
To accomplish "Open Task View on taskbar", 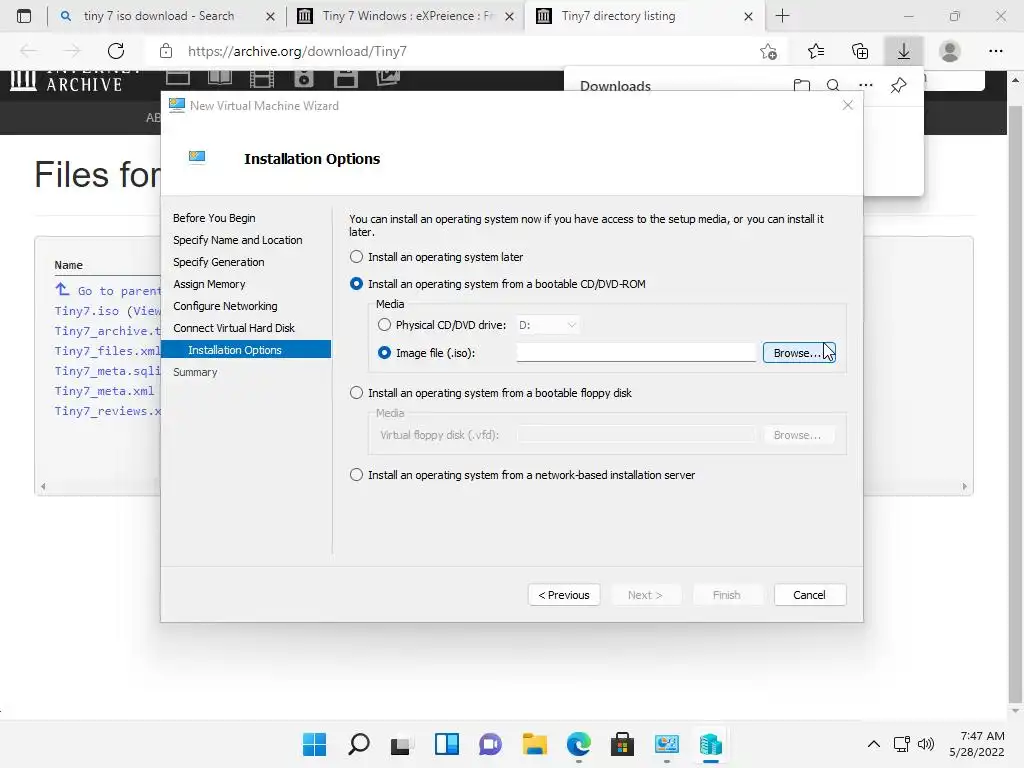I will coord(402,744).
